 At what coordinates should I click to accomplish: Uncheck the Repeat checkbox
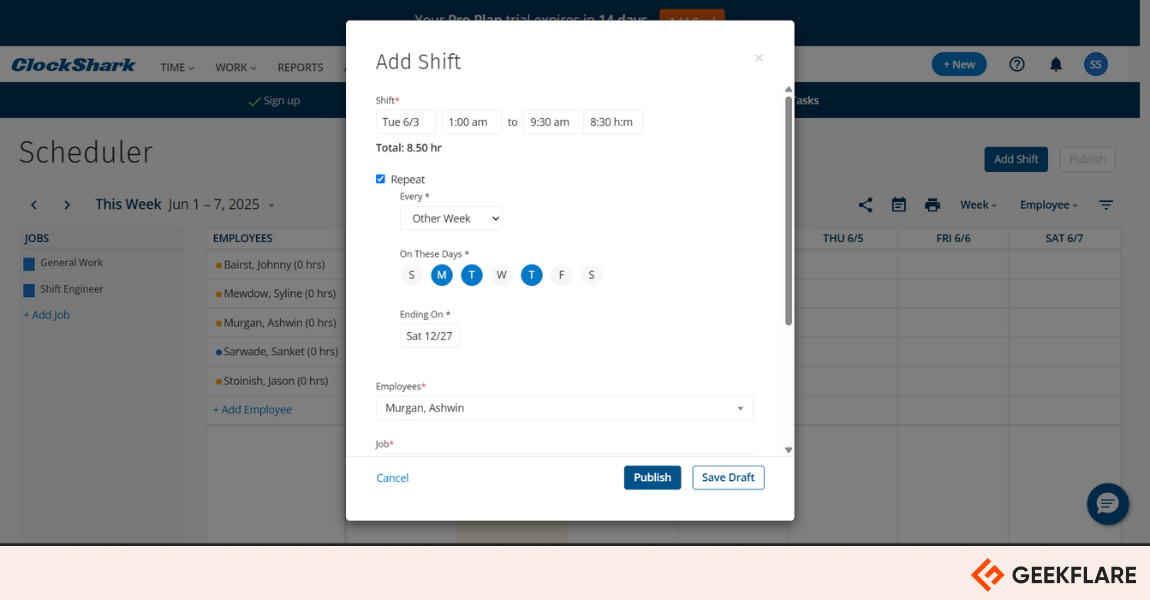381,179
